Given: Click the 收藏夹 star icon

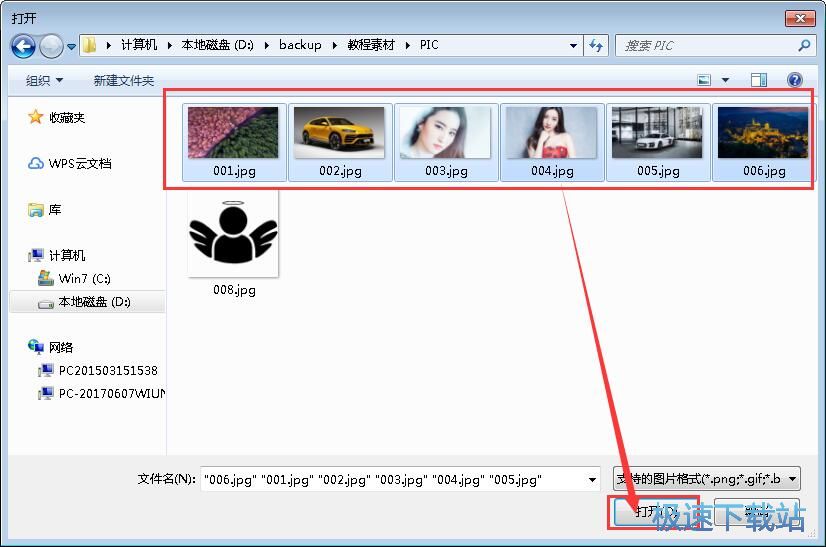Looking at the screenshot, I should (x=35, y=117).
